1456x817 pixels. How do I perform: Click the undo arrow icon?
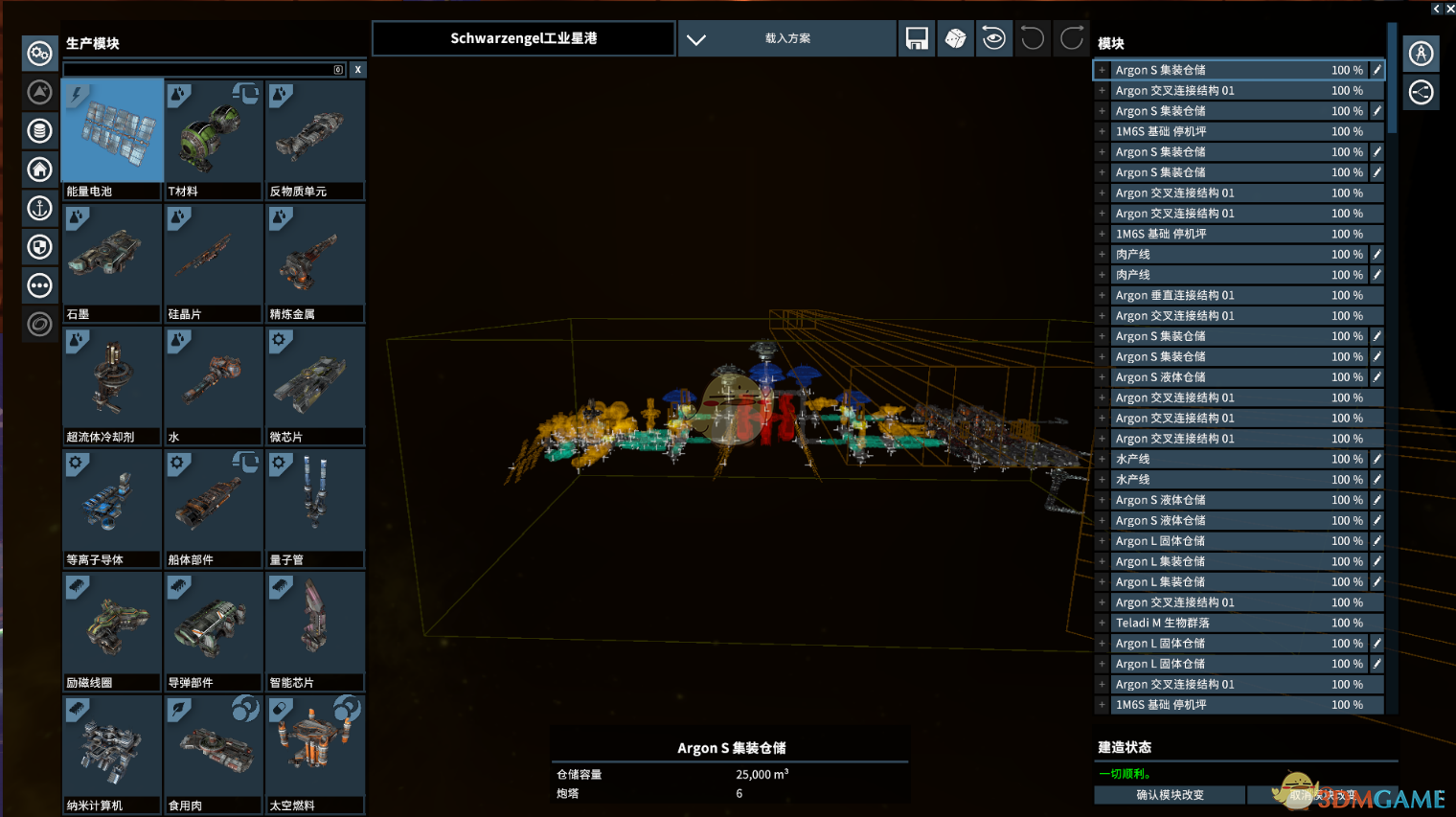tap(1033, 38)
